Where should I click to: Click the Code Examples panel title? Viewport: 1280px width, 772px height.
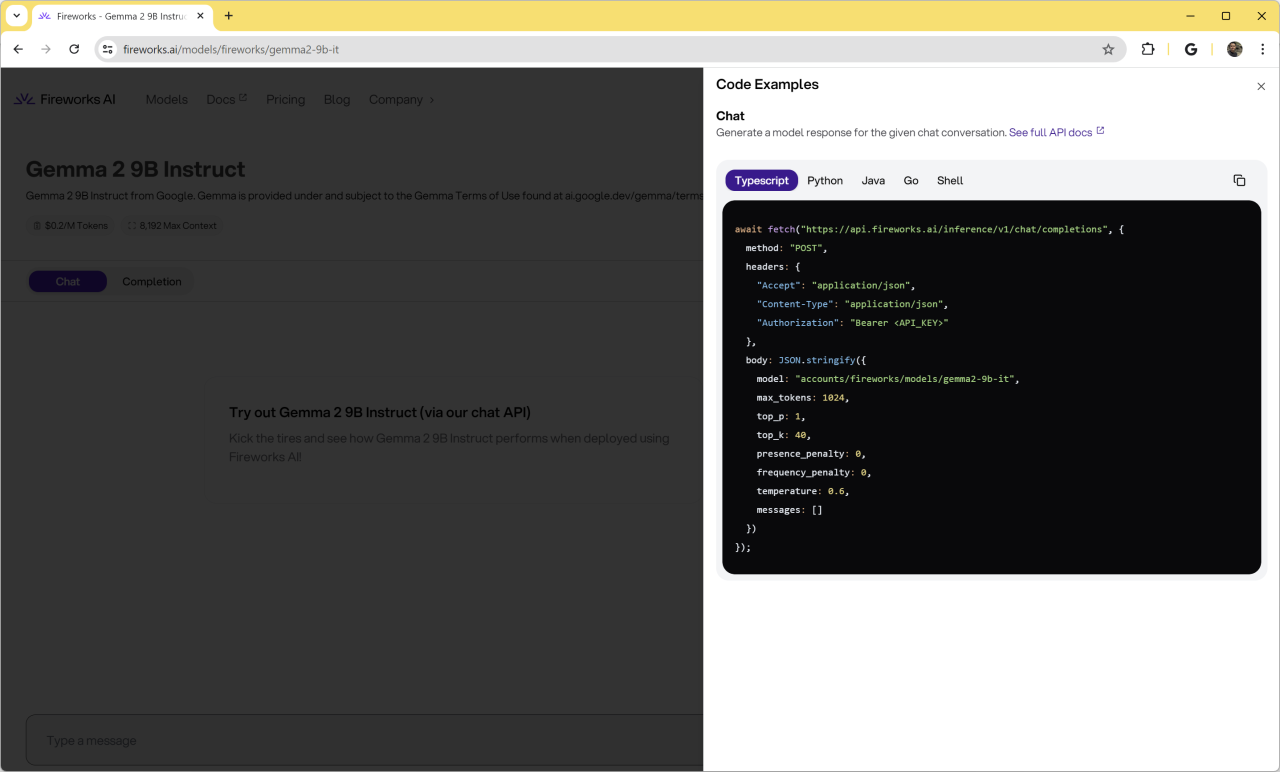[x=767, y=85]
